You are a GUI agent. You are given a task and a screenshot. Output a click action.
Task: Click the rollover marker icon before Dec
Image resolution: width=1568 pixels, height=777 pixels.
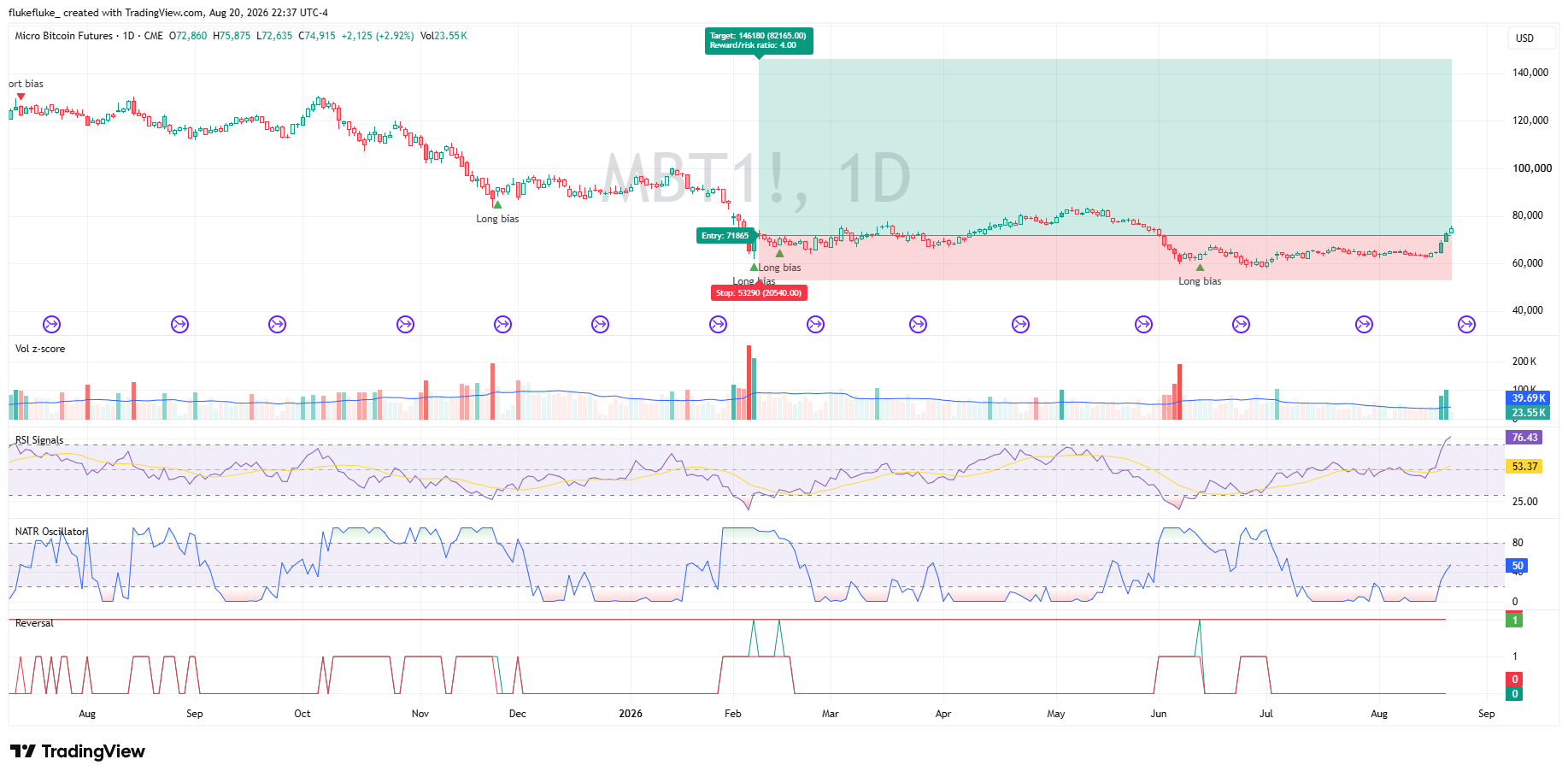click(x=502, y=324)
